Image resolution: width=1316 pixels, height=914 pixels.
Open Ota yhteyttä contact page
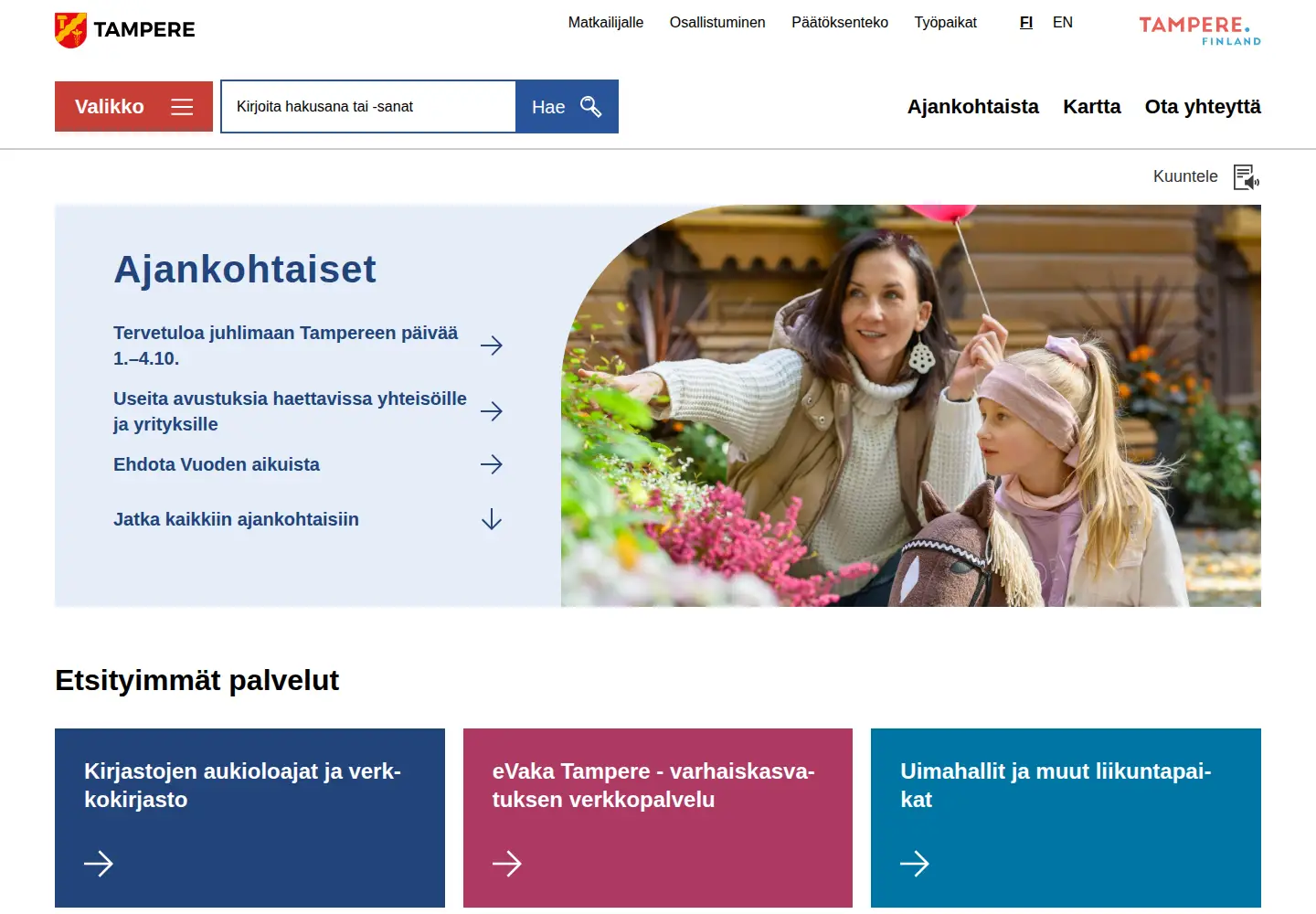point(1203,107)
